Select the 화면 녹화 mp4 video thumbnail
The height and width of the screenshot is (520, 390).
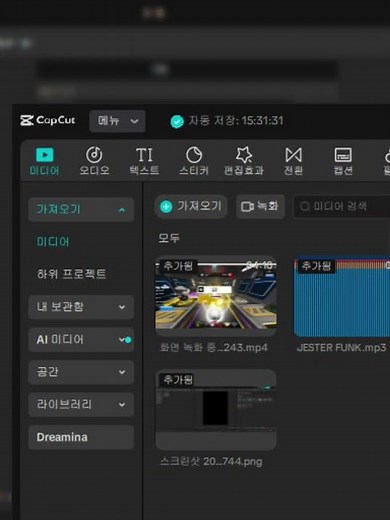(216, 296)
